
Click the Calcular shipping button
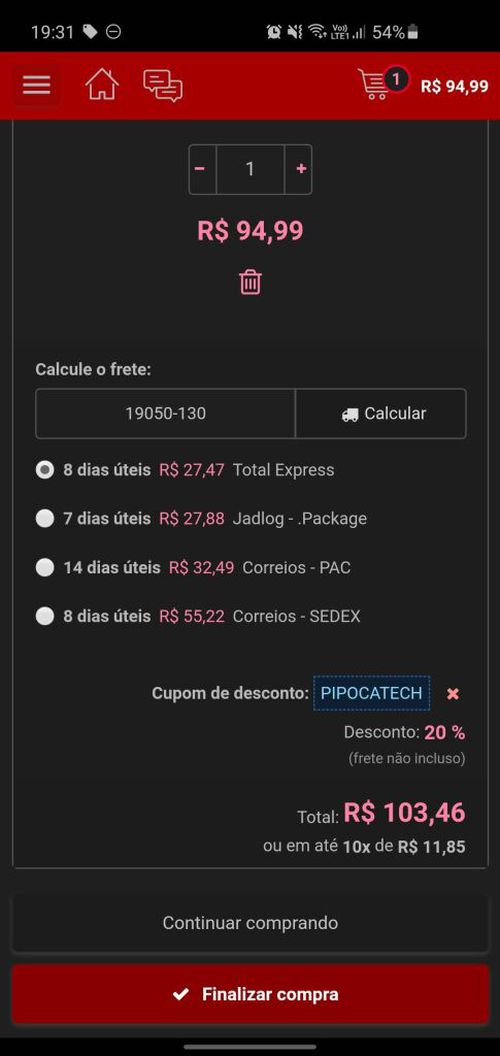(381, 414)
